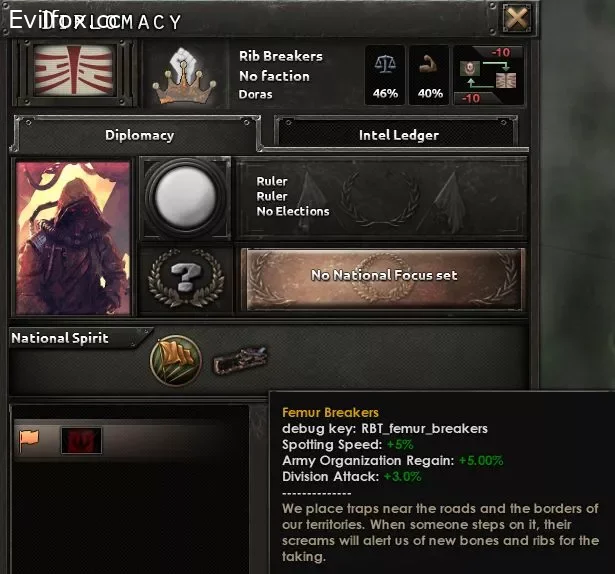This screenshot has width=615, height=574.
Task: Click the small orange flag in list
Action: click(x=29, y=441)
